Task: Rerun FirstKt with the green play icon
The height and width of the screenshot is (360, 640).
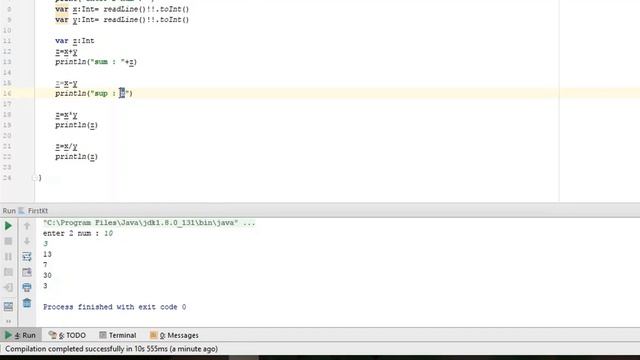Action: coord(8,226)
